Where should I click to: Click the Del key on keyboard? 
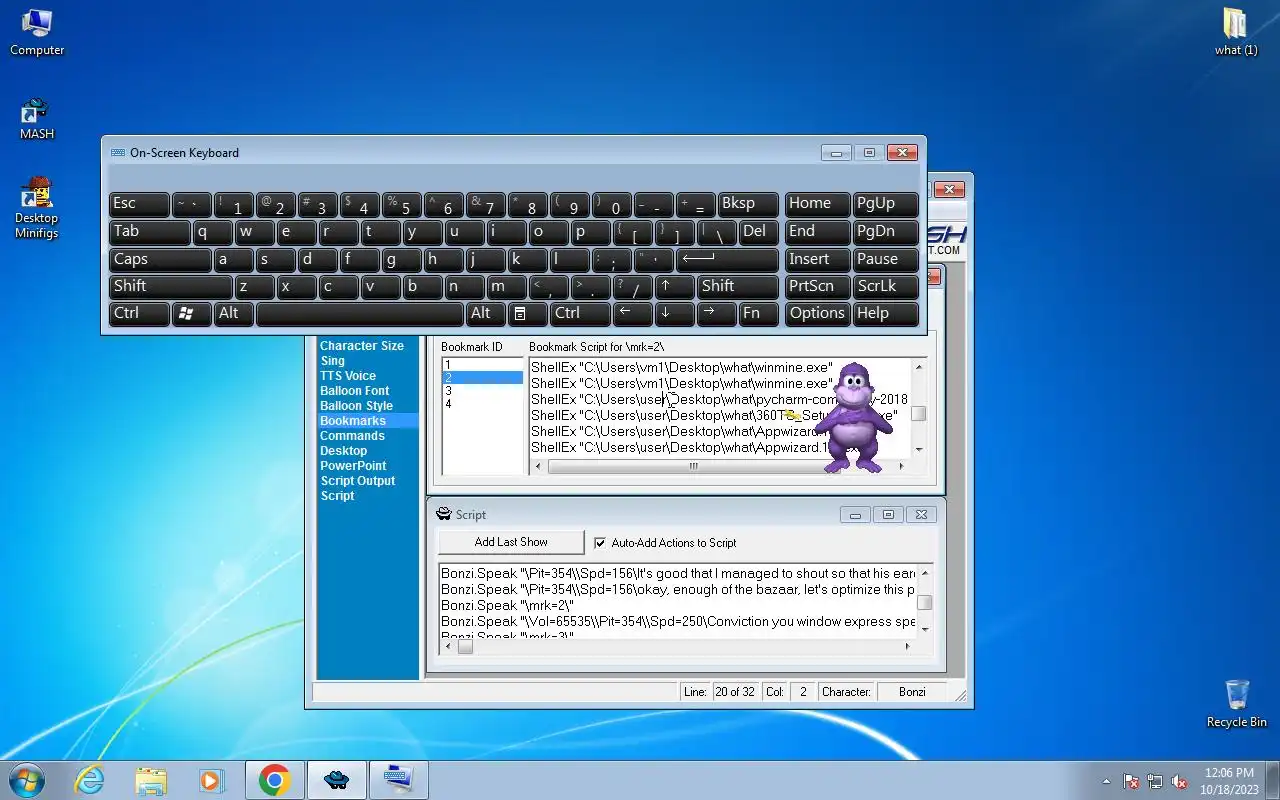(759, 232)
